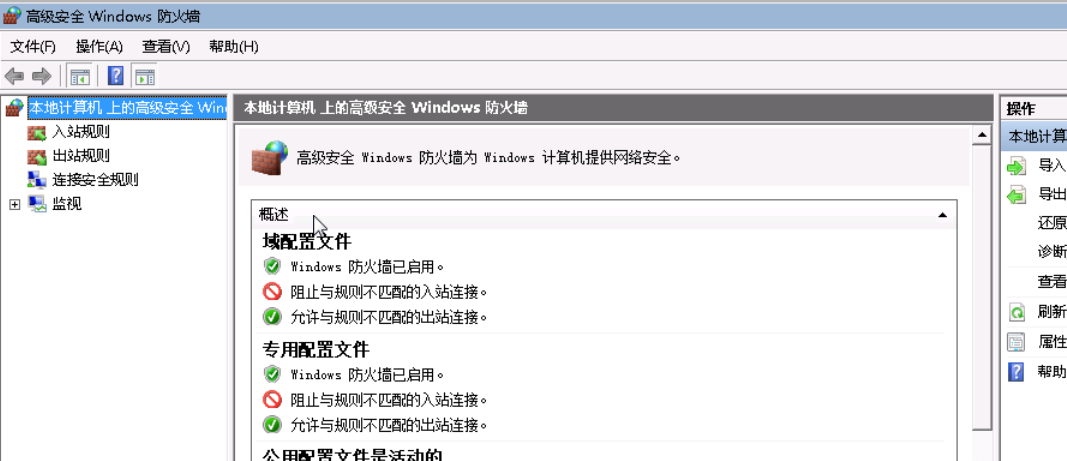Open the 帮助(H) menu
The image size is (1067, 461).
point(233,46)
